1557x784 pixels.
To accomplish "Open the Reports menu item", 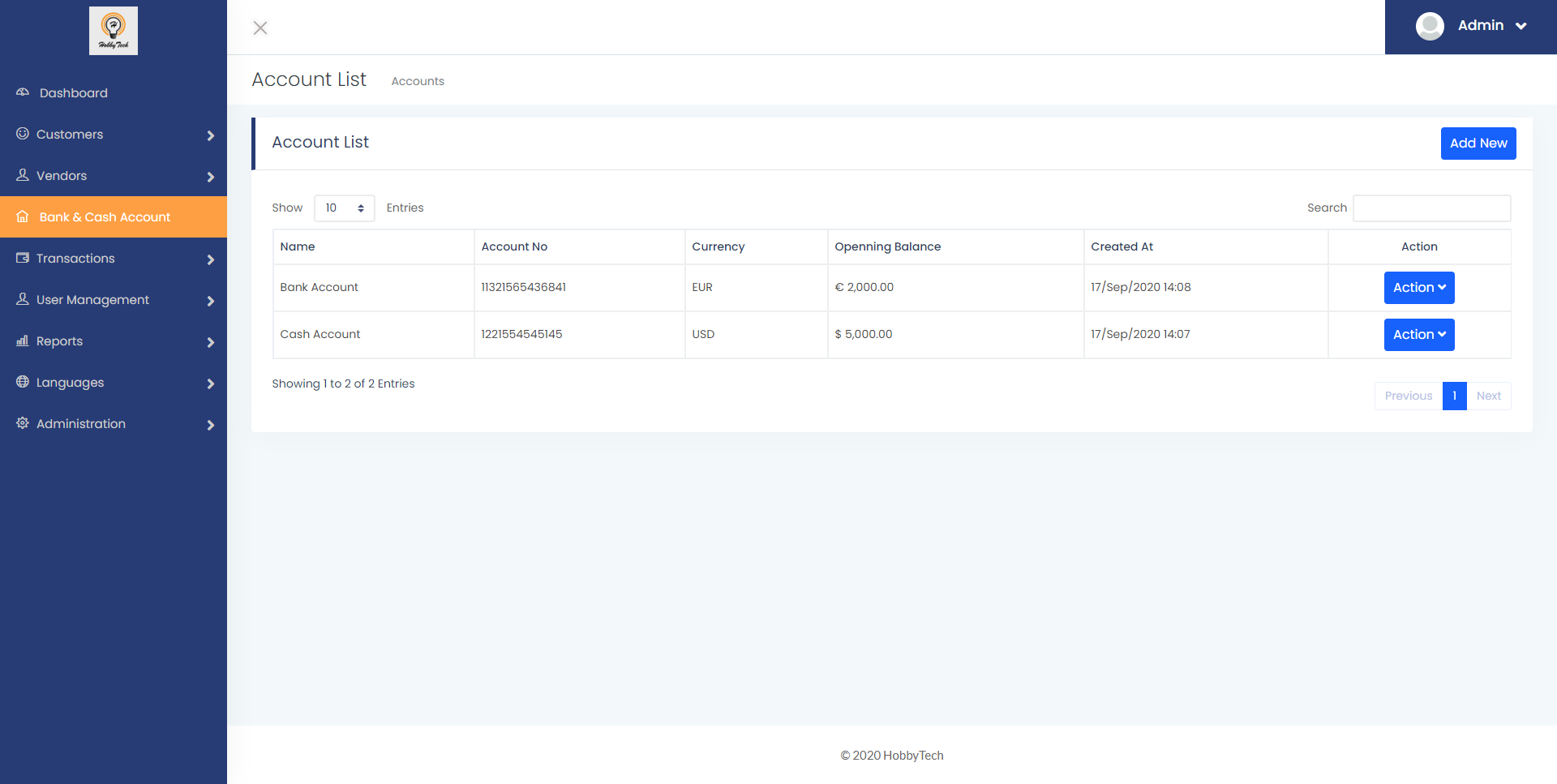I will point(114,341).
